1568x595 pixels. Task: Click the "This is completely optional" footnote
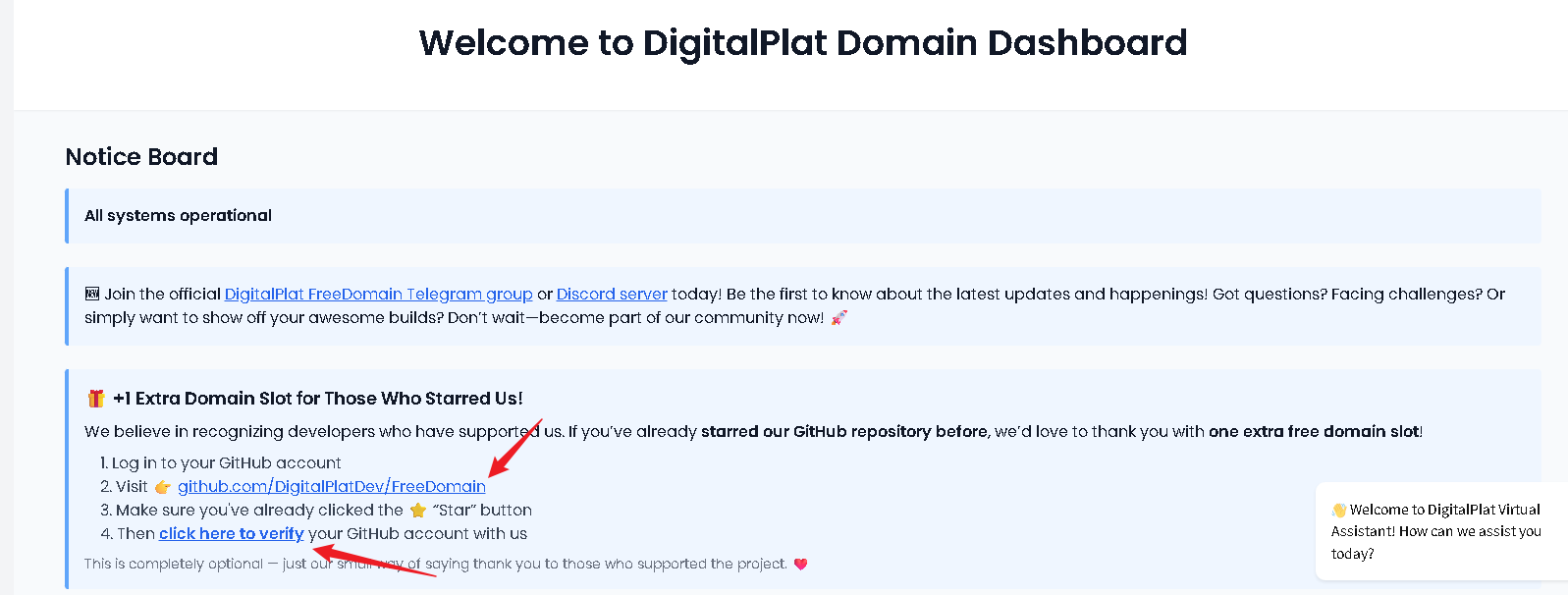174,565
